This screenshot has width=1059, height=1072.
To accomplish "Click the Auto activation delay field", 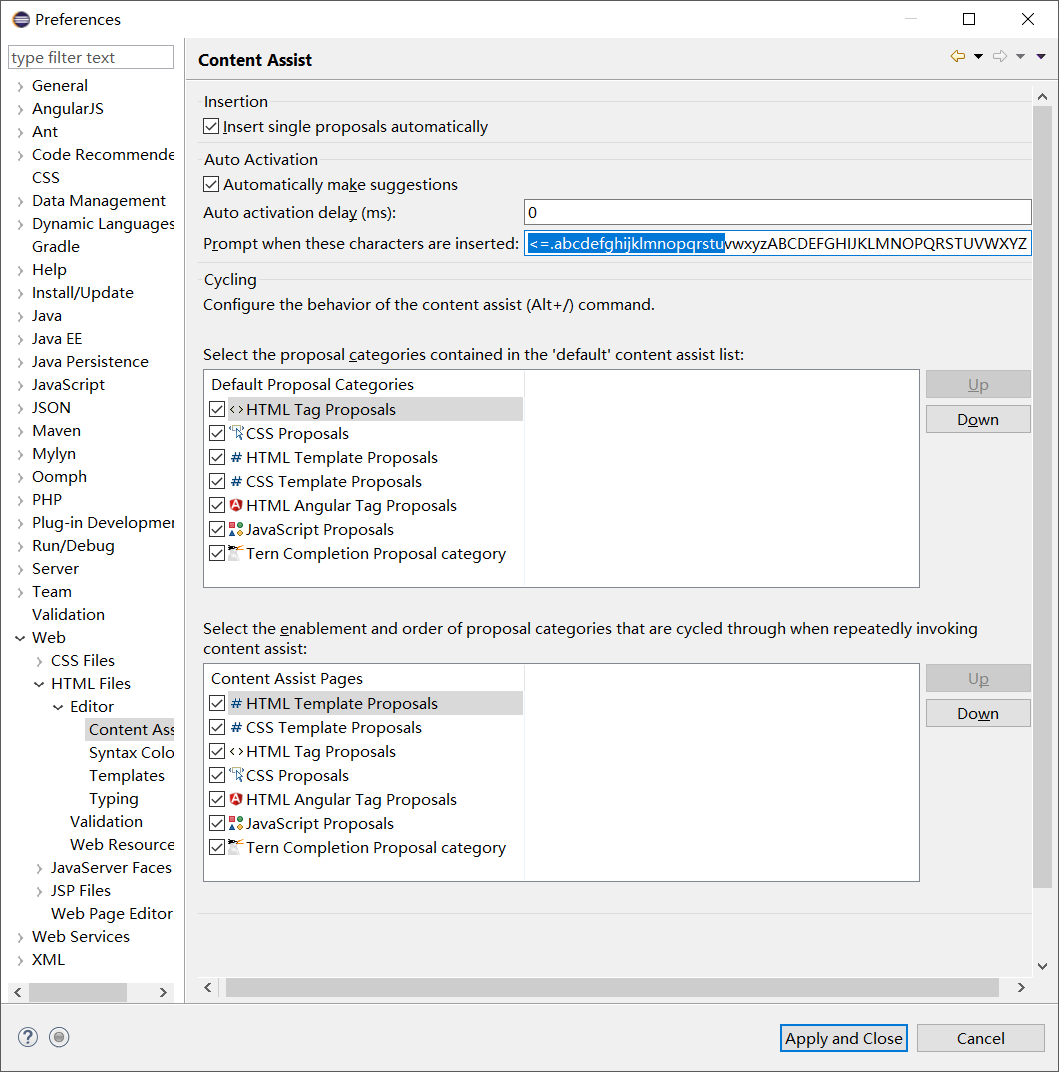I will (777, 212).
